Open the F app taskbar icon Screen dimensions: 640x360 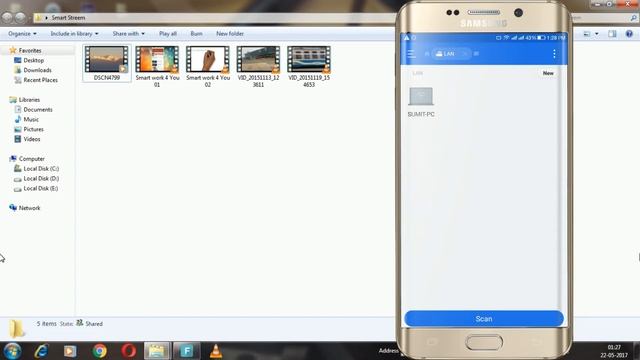pyautogui.click(x=187, y=351)
